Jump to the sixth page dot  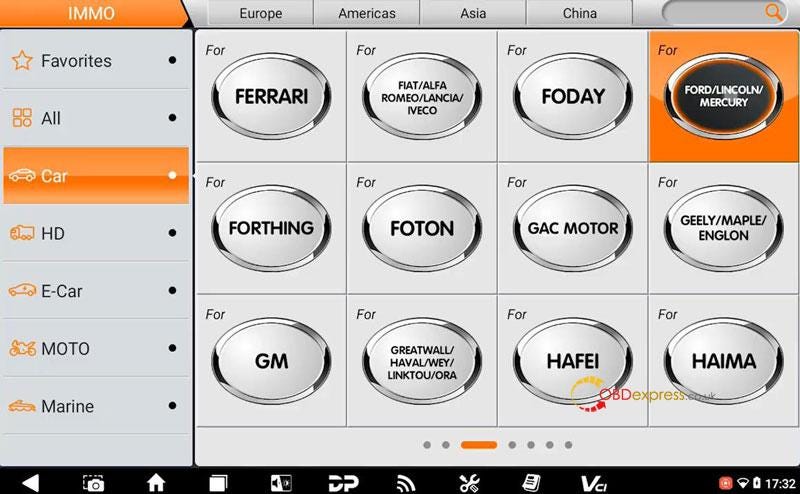tap(549, 445)
